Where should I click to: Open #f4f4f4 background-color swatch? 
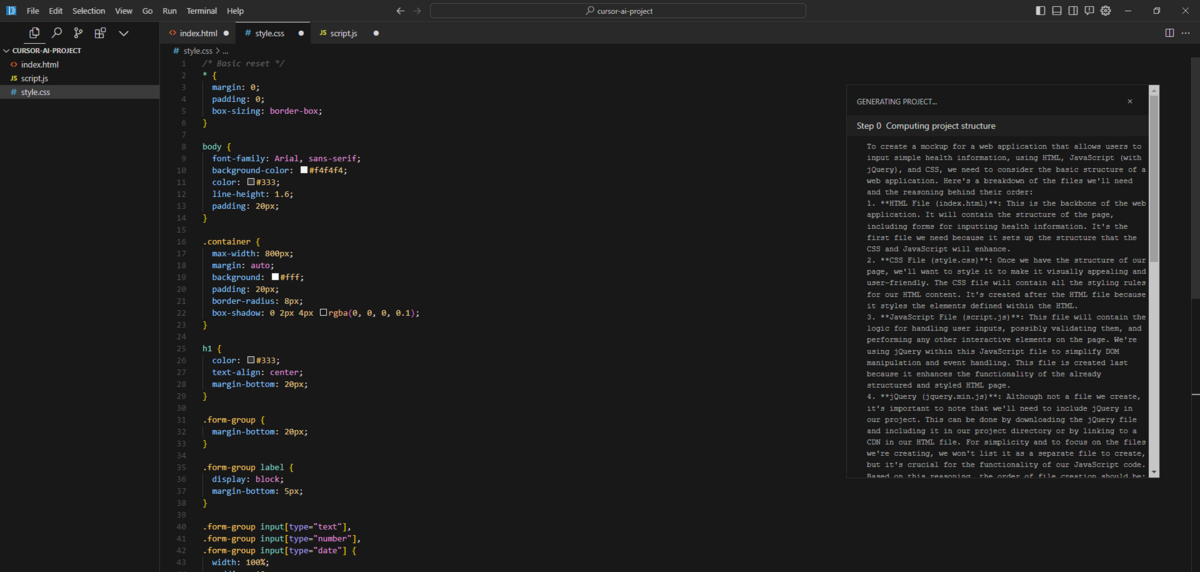tap(305, 170)
